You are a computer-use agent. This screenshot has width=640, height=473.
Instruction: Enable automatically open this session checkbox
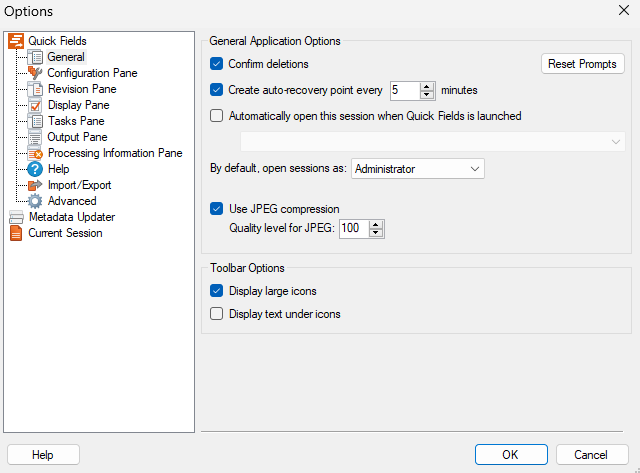pos(216,116)
